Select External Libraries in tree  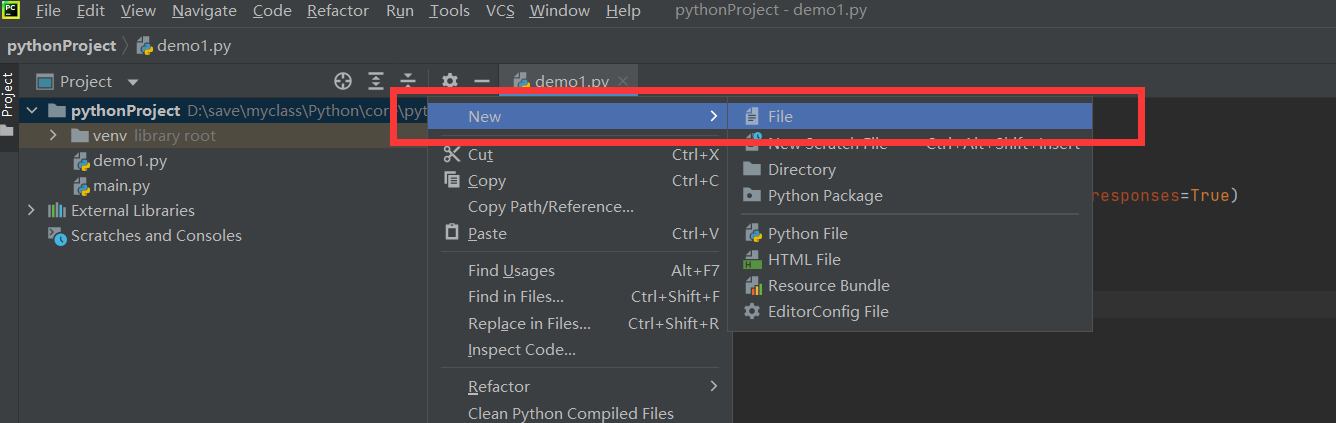[x=133, y=211]
